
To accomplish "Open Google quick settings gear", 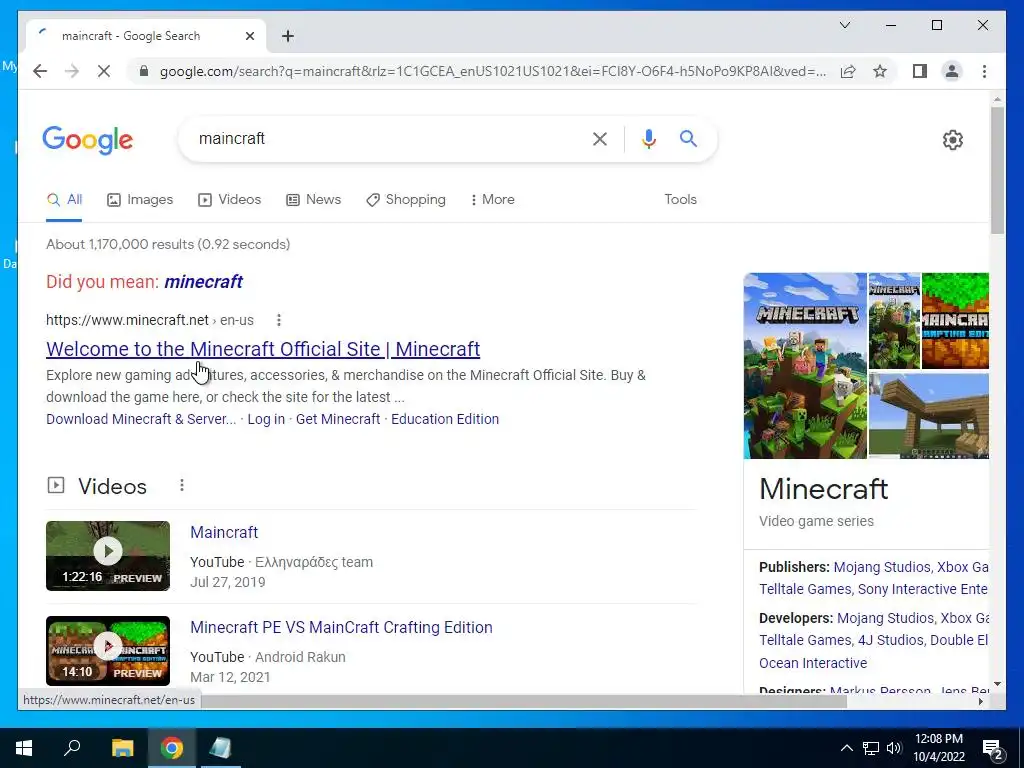I will tap(953, 140).
